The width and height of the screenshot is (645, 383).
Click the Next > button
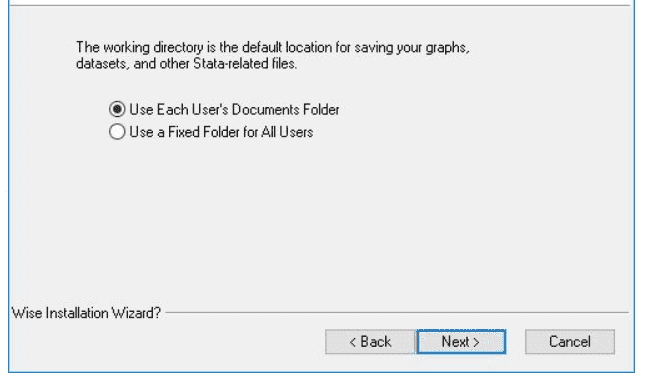(x=461, y=341)
